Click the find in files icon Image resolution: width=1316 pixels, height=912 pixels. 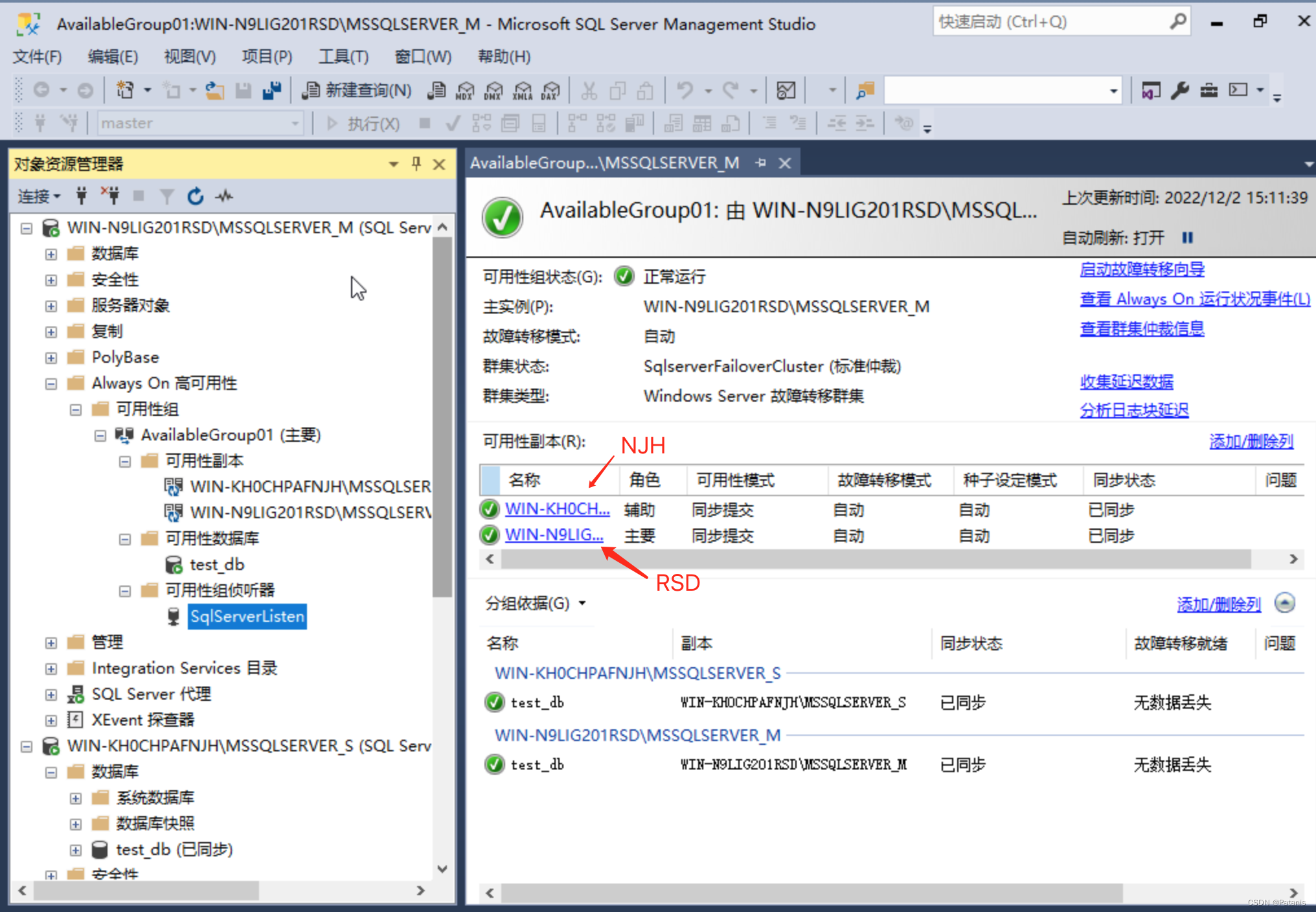865,90
